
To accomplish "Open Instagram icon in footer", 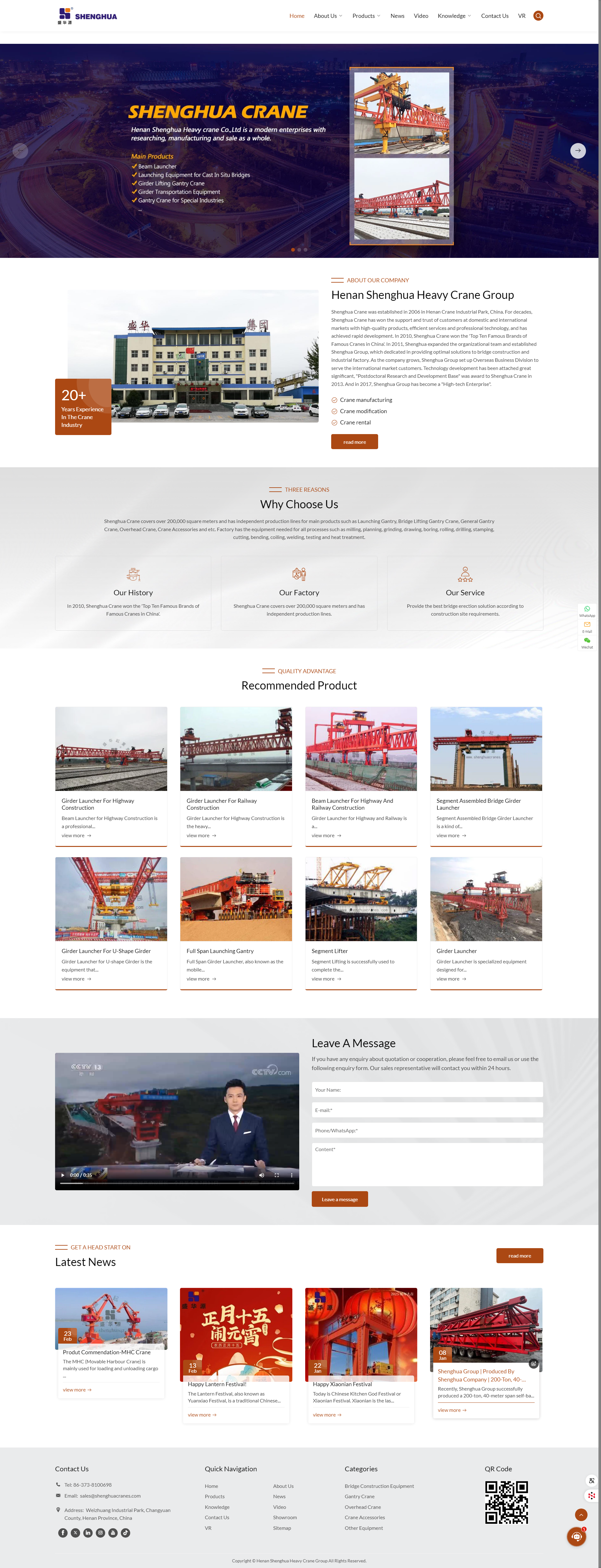I will [100, 1533].
